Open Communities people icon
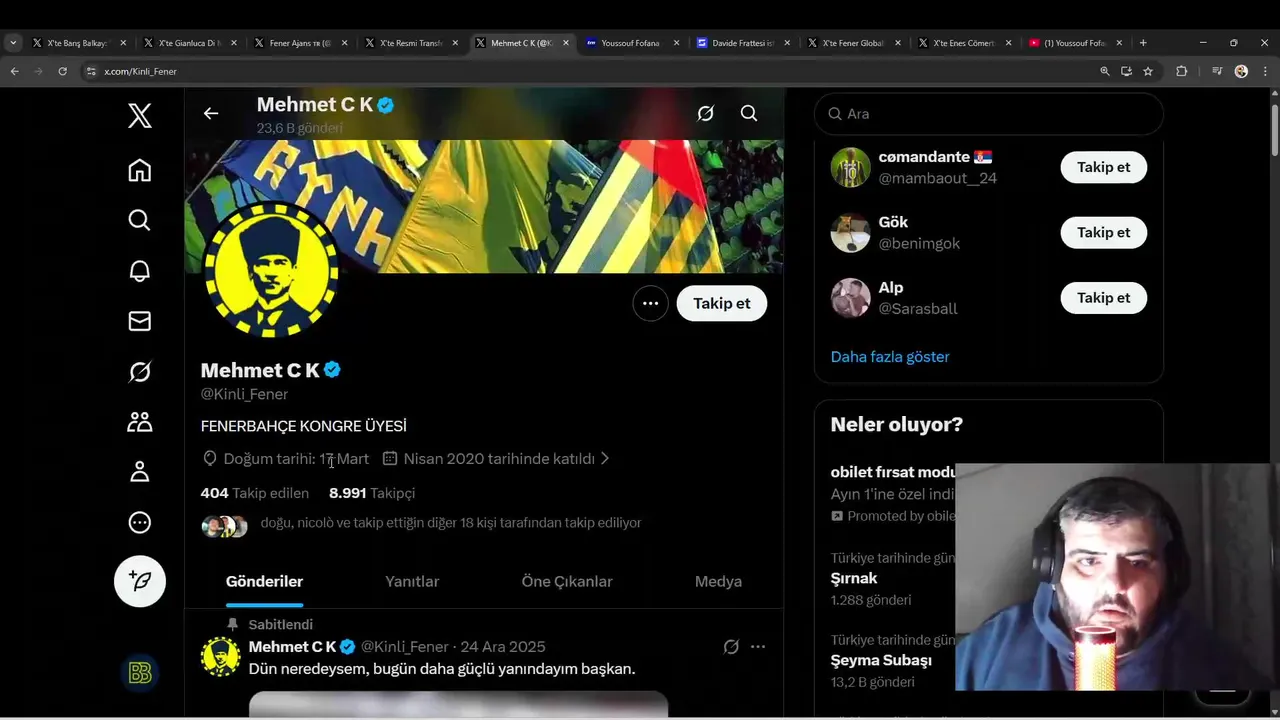This screenshot has width=1280, height=720. [x=140, y=422]
